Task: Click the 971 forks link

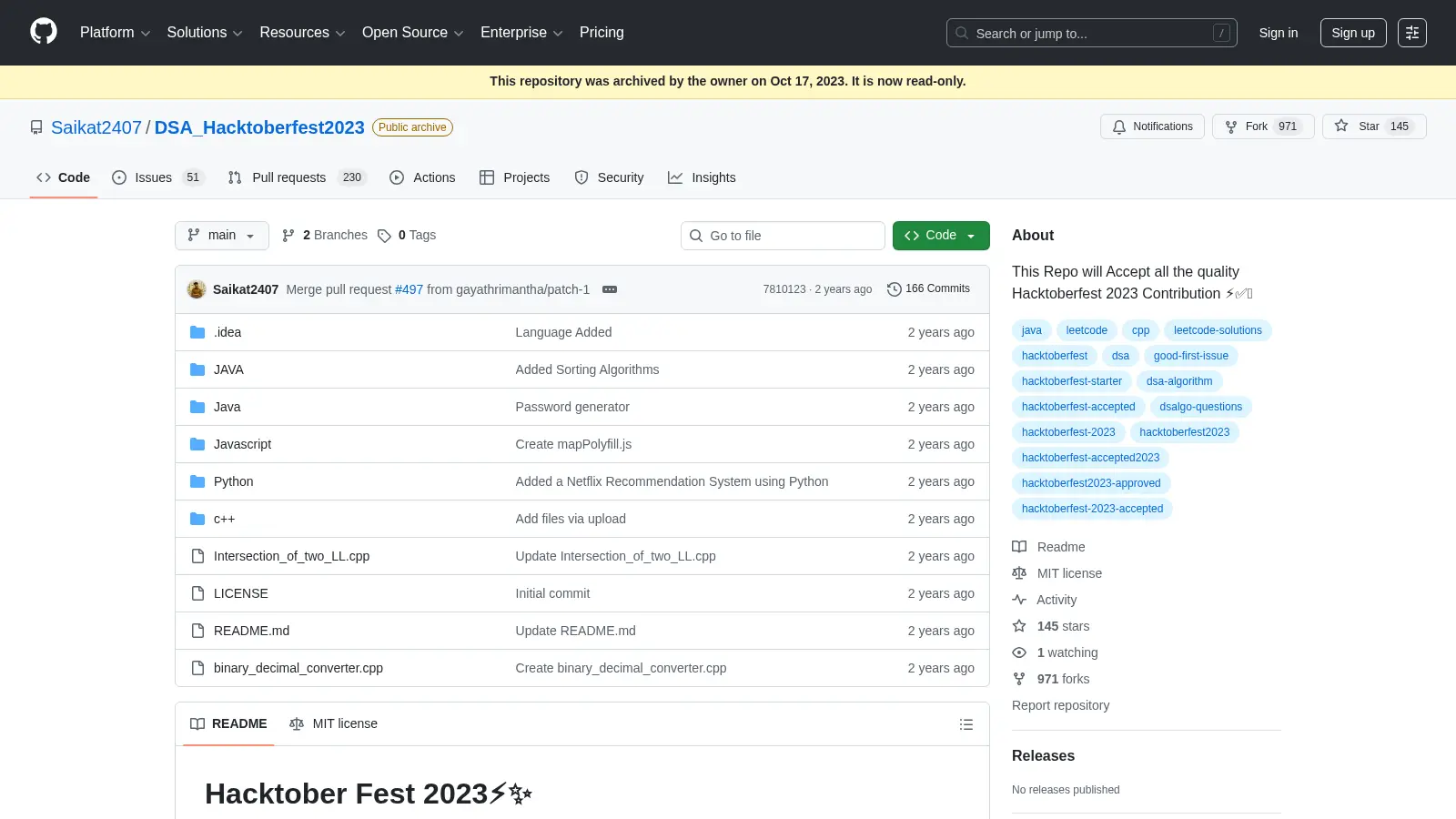Action: (1051, 679)
